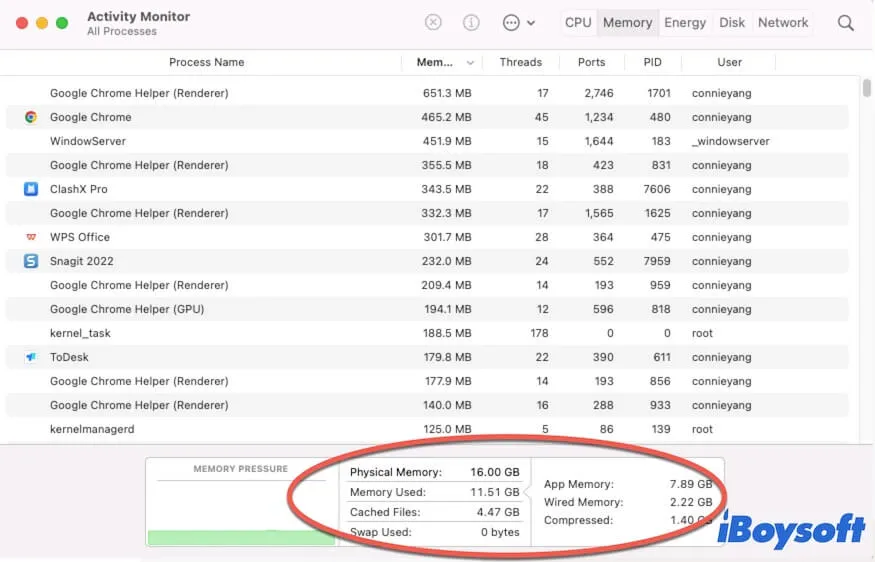The width and height of the screenshot is (875, 562).
Task: Click the root user of kernelmanagerd
Action: [702, 429]
